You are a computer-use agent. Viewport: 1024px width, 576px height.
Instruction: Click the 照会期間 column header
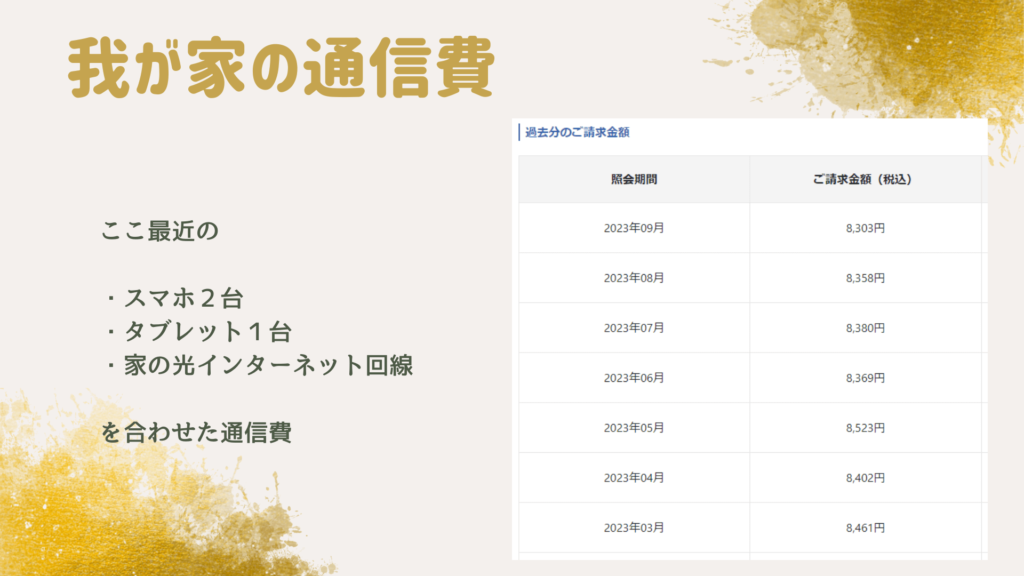click(x=634, y=179)
